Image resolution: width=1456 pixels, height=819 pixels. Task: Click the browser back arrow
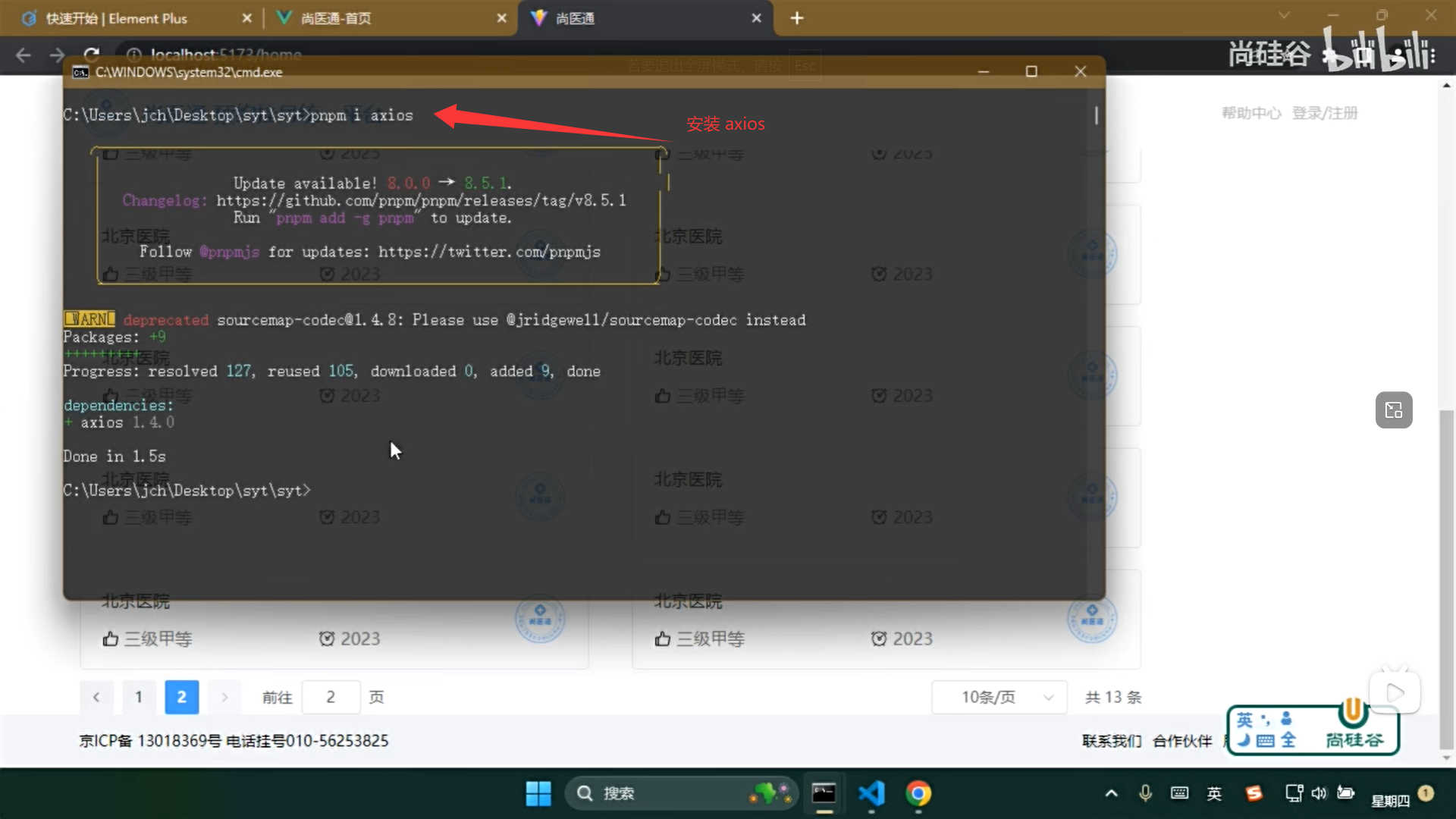pos(24,55)
